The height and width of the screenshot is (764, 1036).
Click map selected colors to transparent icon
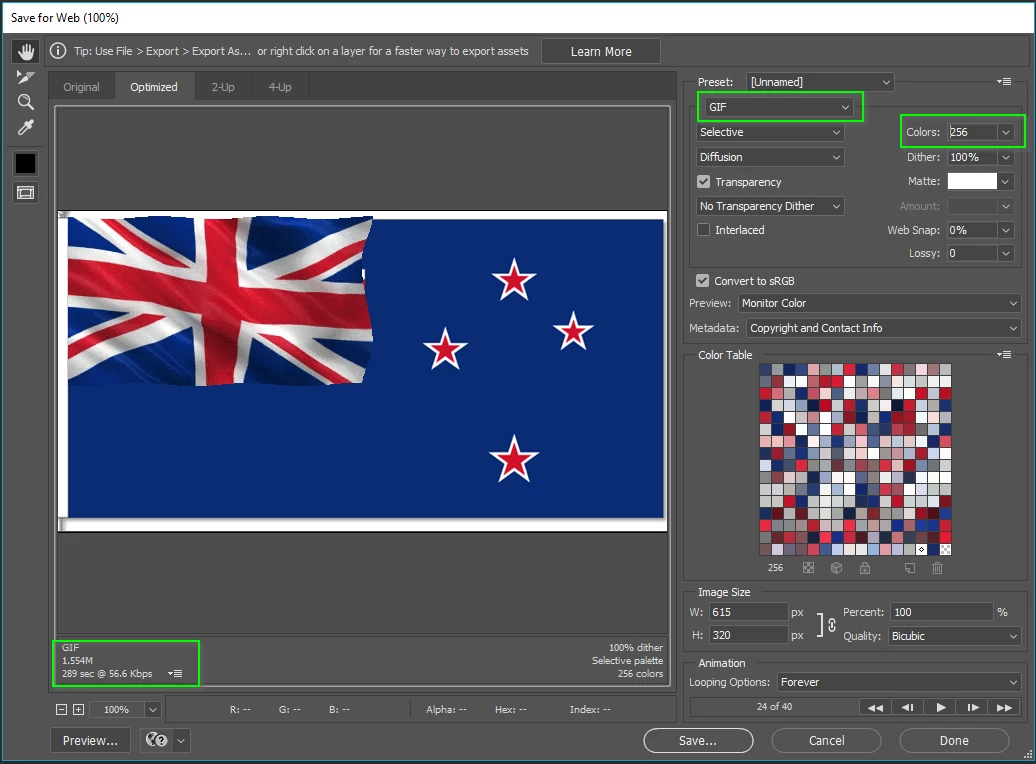coord(808,568)
